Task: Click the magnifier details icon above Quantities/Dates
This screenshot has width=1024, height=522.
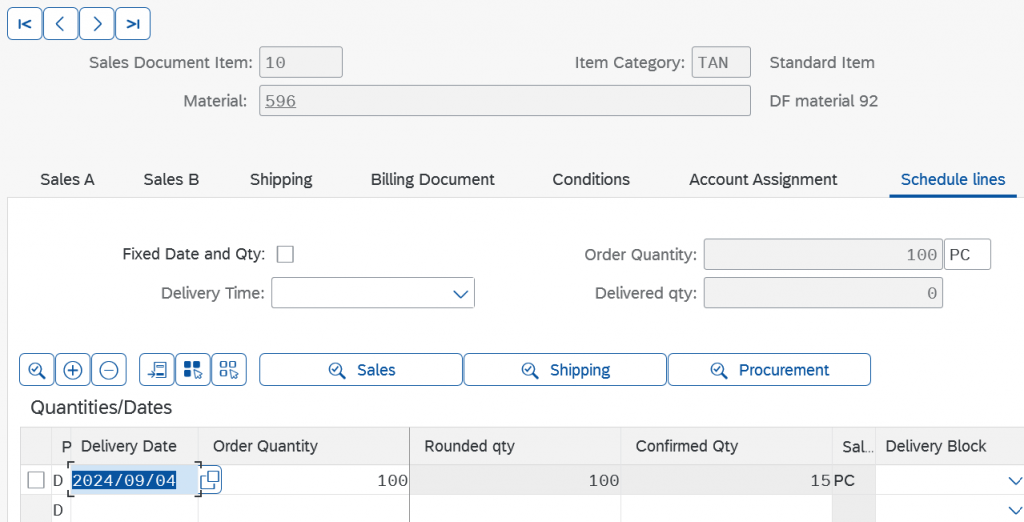Action: (x=37, y=370)
